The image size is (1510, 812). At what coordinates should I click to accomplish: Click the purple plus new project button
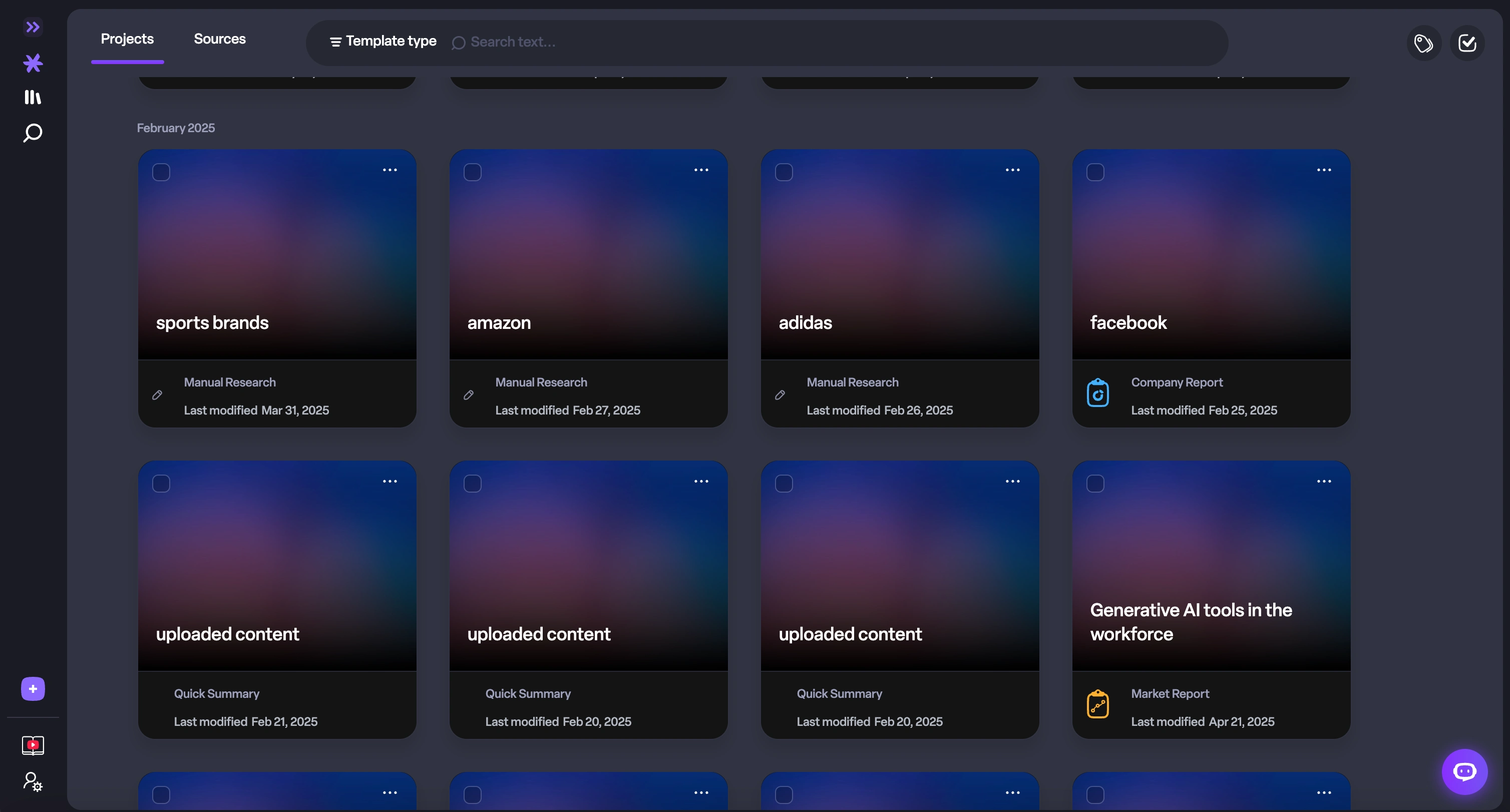[x=33, y=689]
